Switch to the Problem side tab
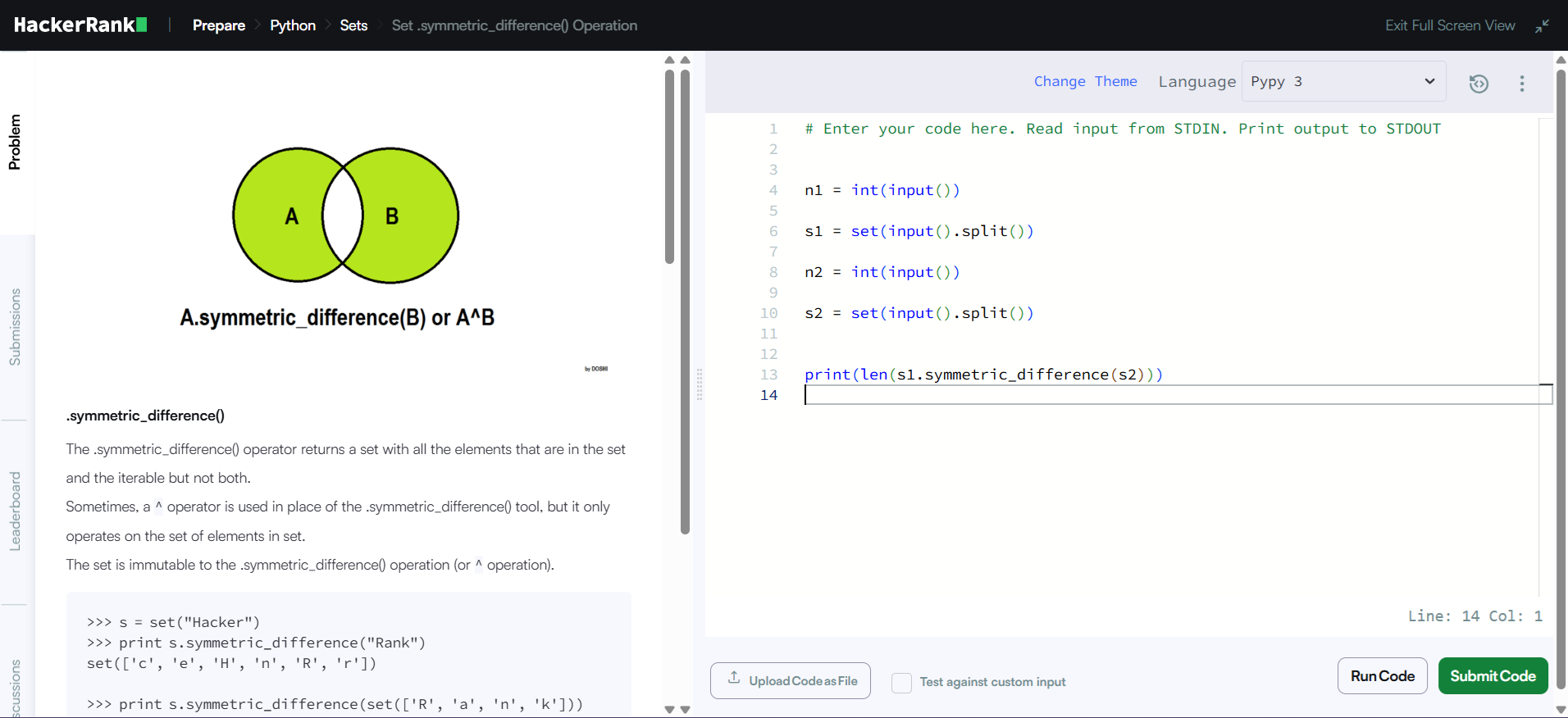 pyautogui.click(x=15, y=142)
